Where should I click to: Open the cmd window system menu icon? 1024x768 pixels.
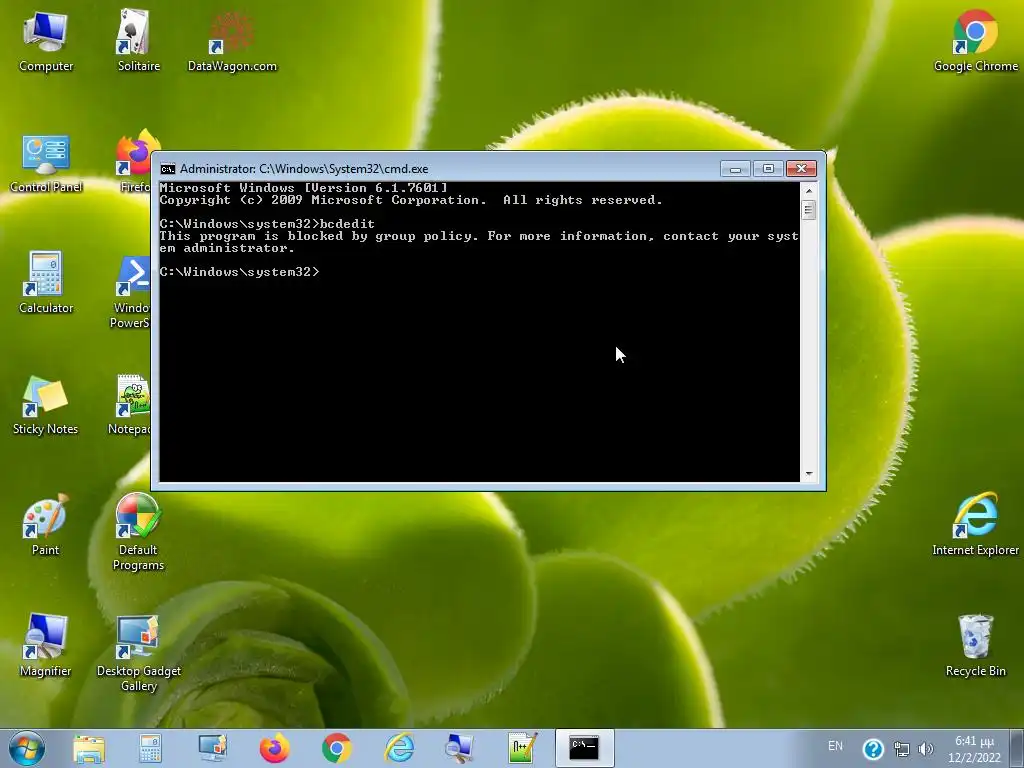[x=168, y=169]
